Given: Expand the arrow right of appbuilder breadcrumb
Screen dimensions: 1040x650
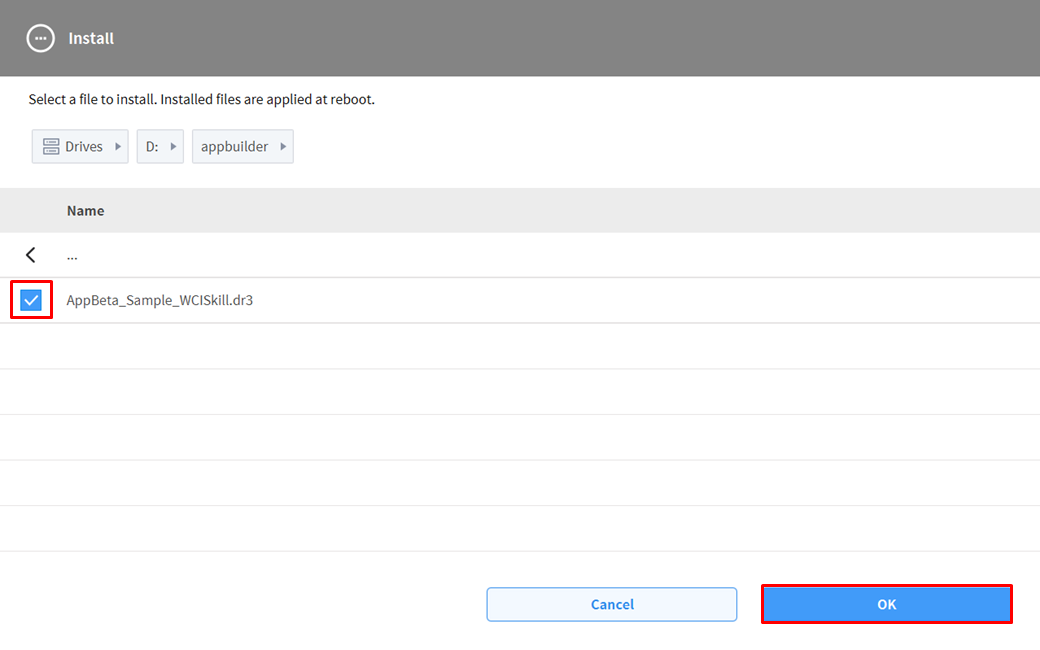Looking at the screenshot, I should (x=283, y=147).
